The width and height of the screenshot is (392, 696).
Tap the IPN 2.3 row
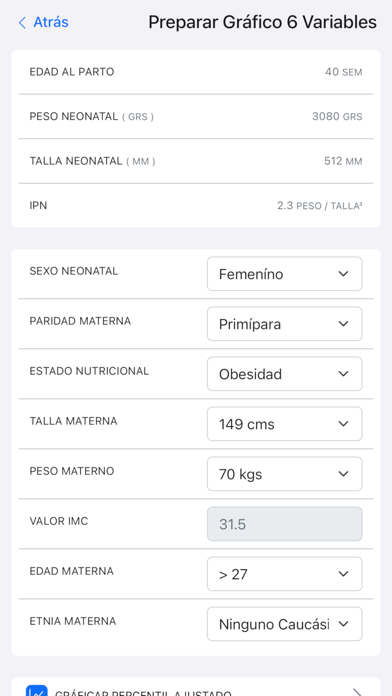point(196,206)
